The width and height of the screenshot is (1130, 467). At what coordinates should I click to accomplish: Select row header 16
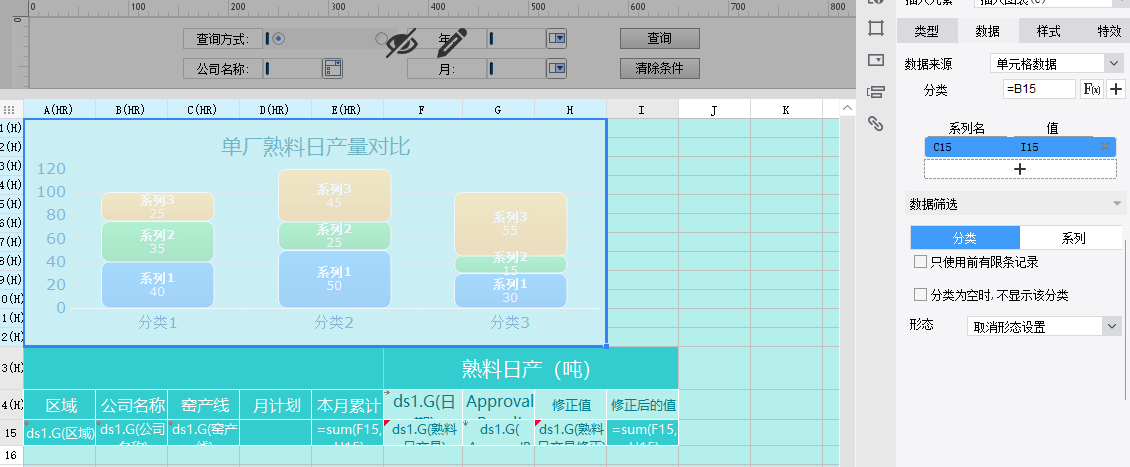pyautogui.click(x=11, y=455)
